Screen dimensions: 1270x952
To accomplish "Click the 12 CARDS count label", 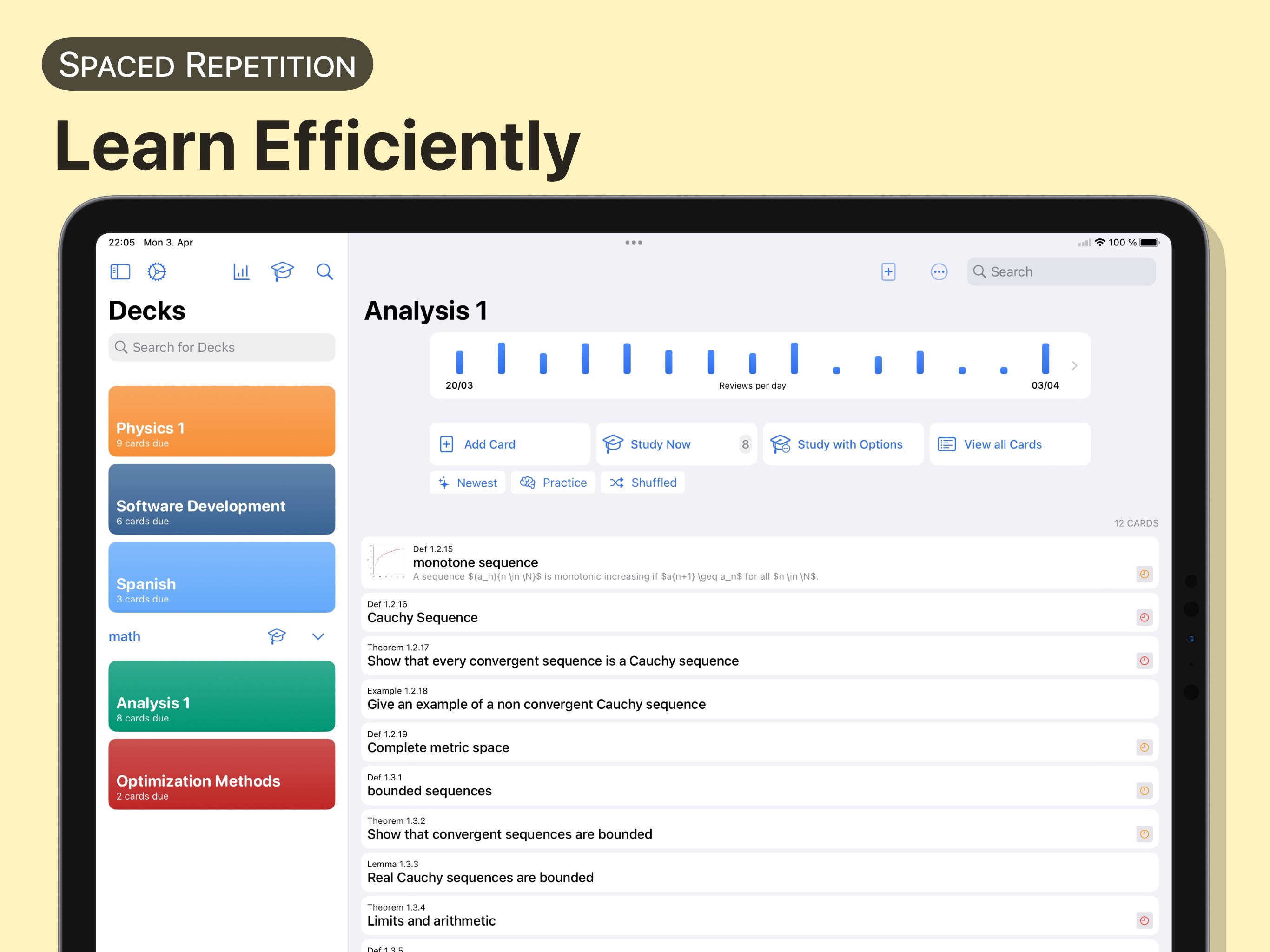I will coord(1136,523).
